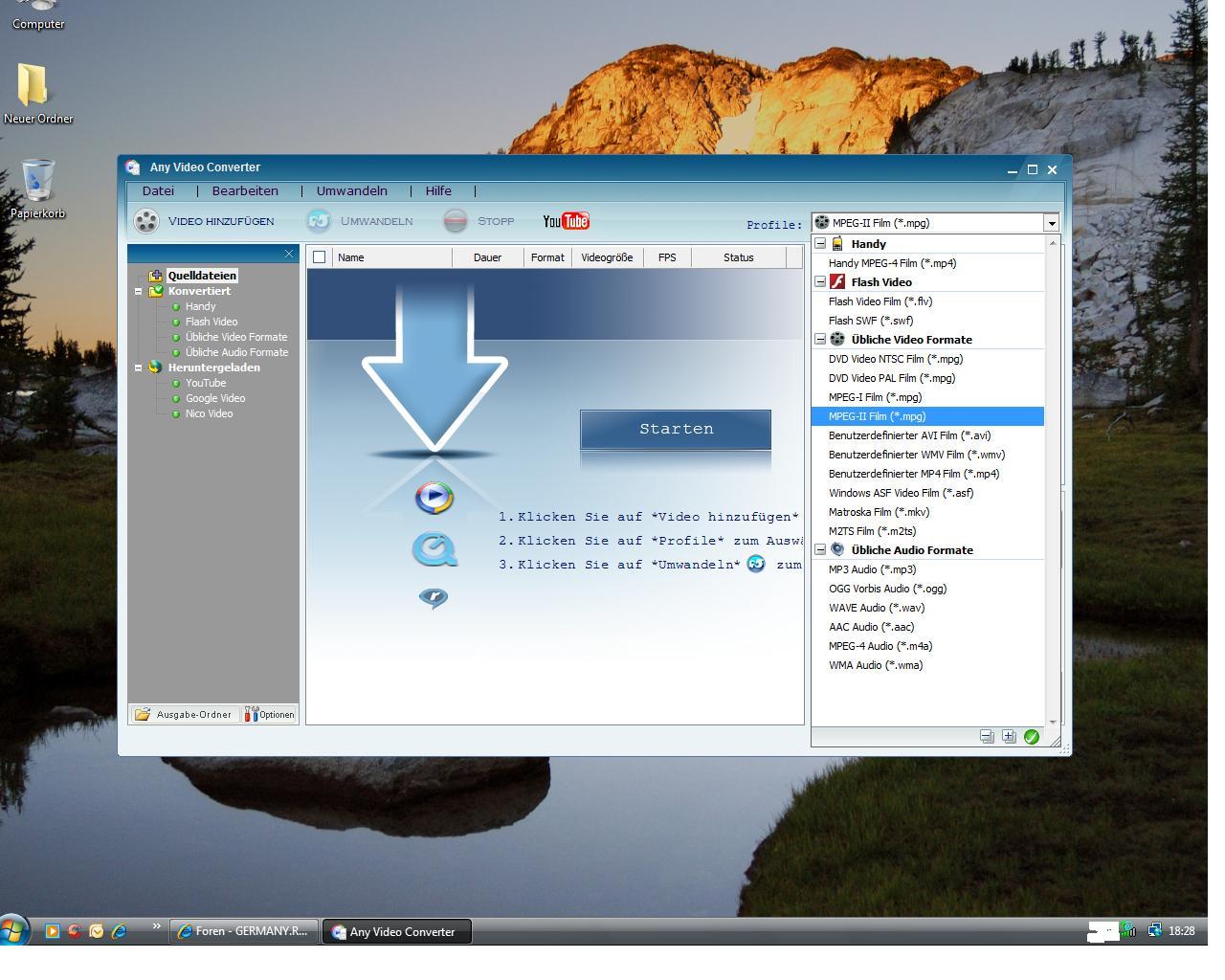Image resolution: width=1225 pixels, height=980 pixels.
Task: Switch to Foren - GERMANY.R... taskbar button
Action: [244, 931]
